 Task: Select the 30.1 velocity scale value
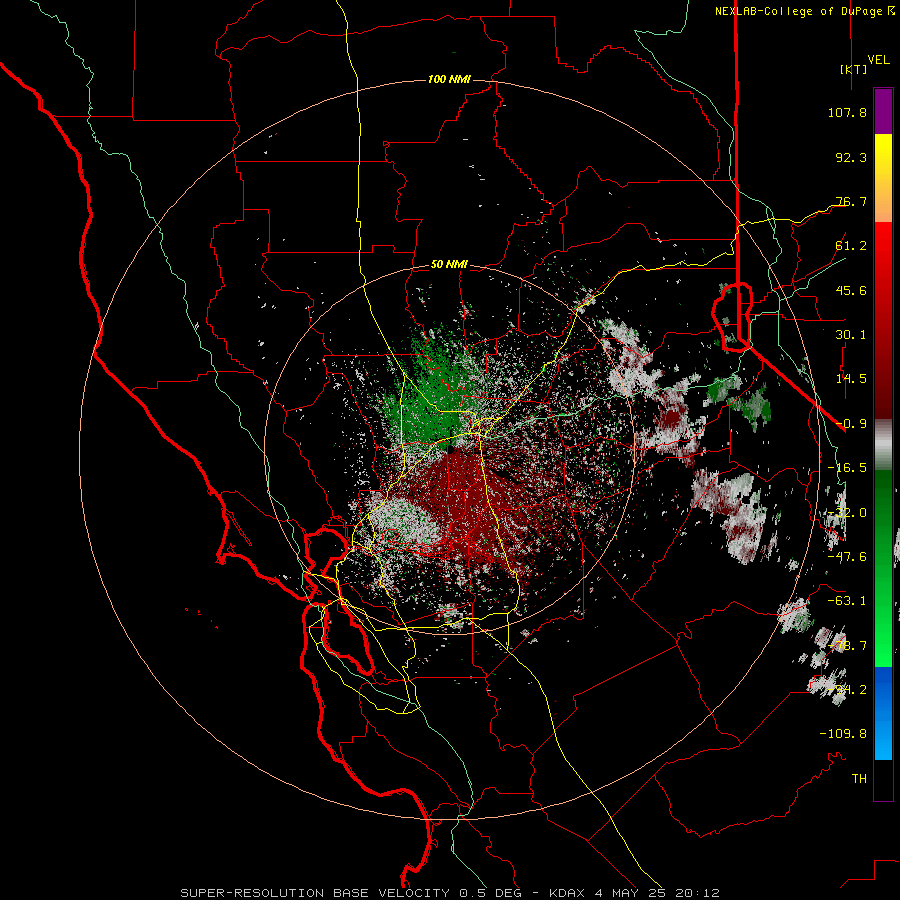[851, 335]
